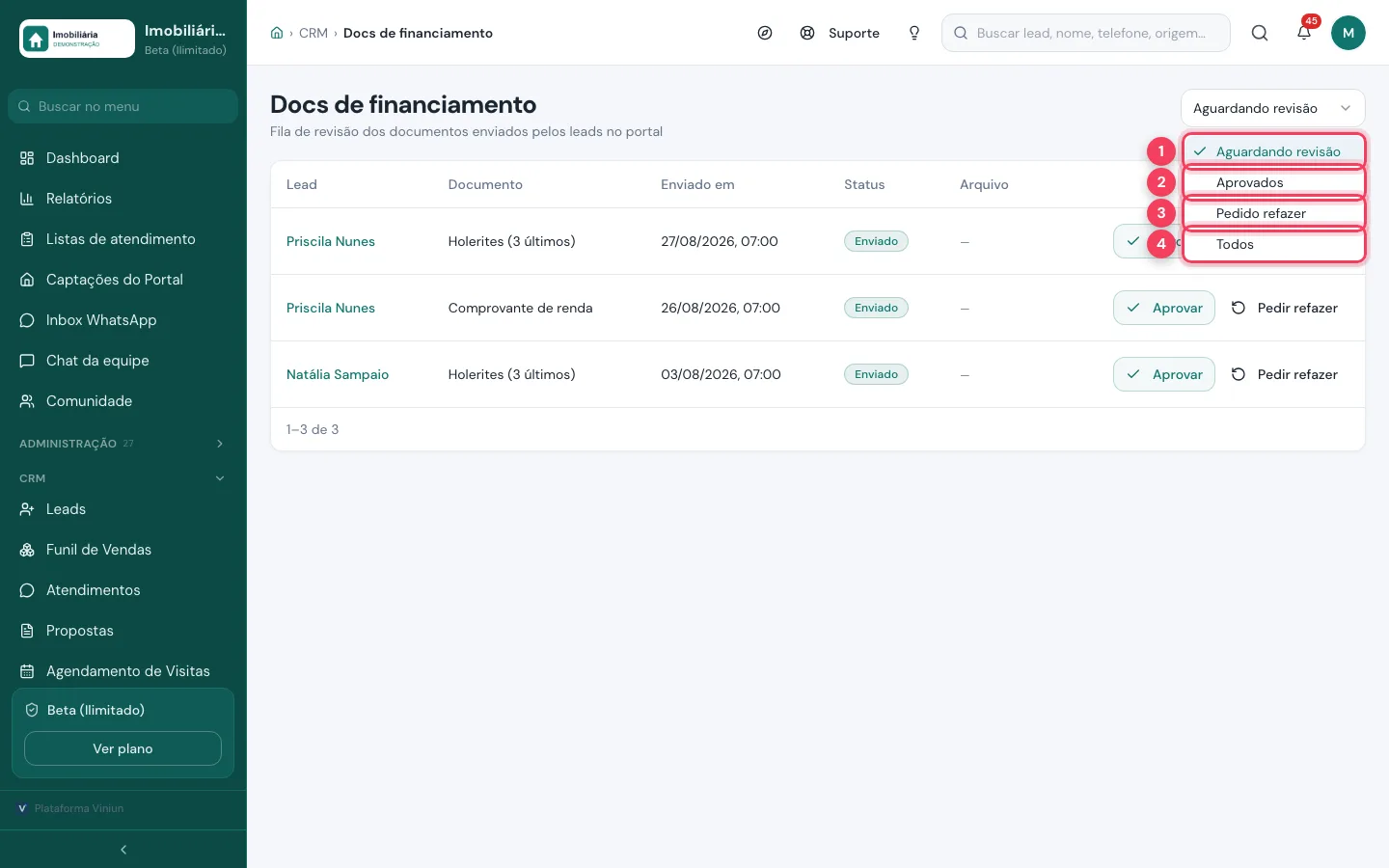Request redo for Comprovante de renda
The width and height of the screenshot is (1389, 868).
tap(1285, 308)
